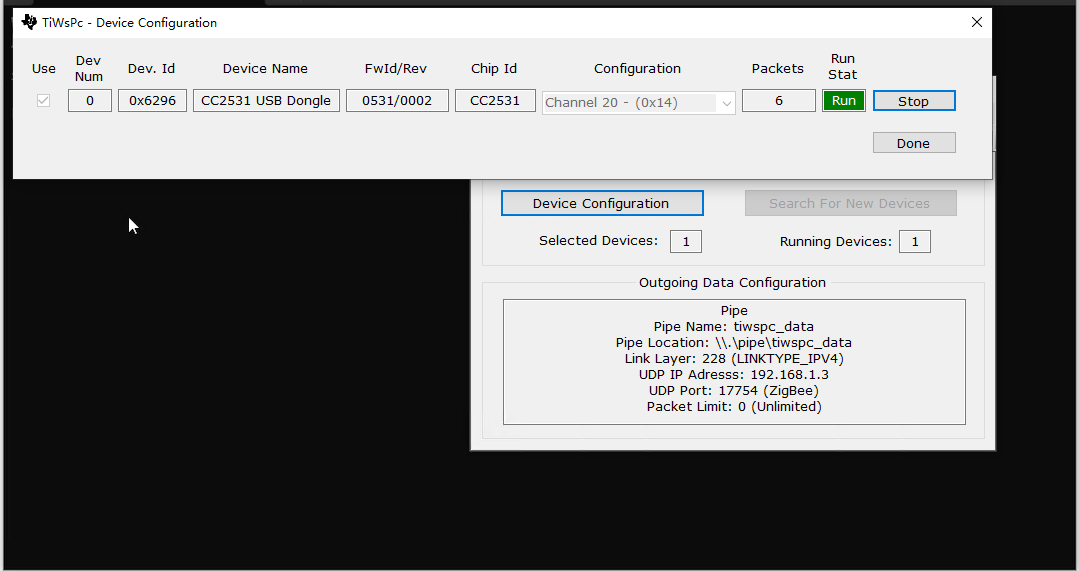The height and width of the screenshot is (571, 1079).
Task: Open Device Configuration from main window
Action: [602, 203]
